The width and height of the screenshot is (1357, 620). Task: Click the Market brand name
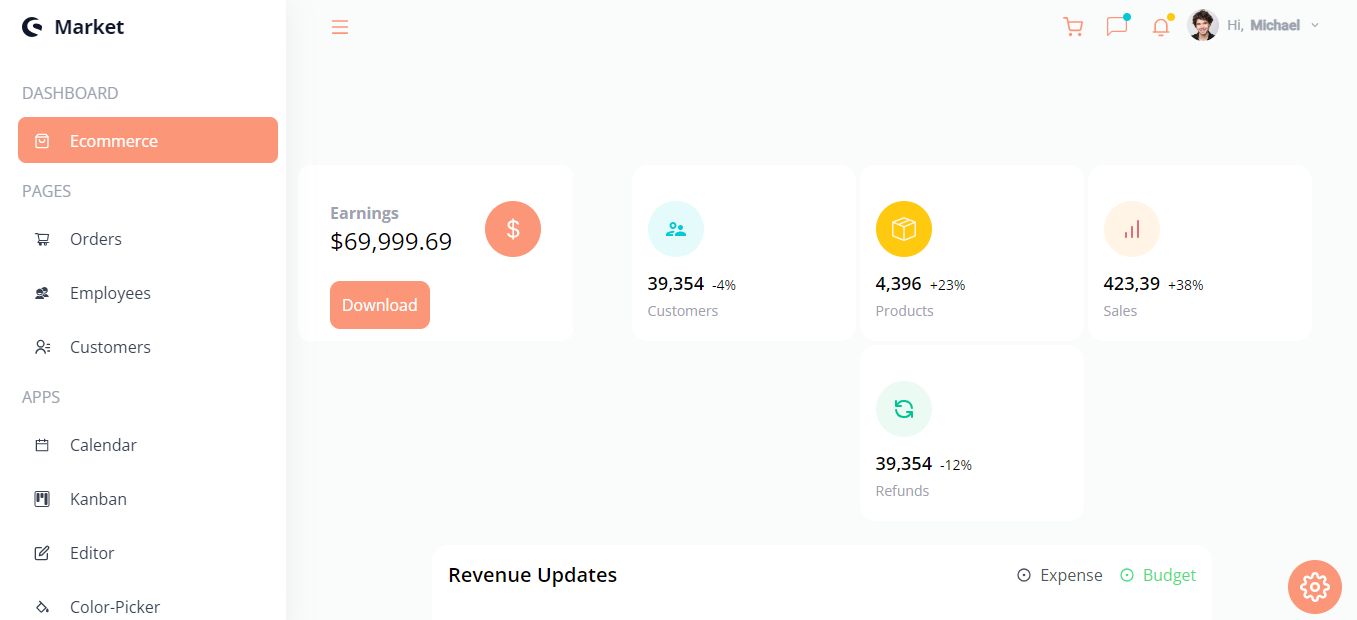point(89,27)
